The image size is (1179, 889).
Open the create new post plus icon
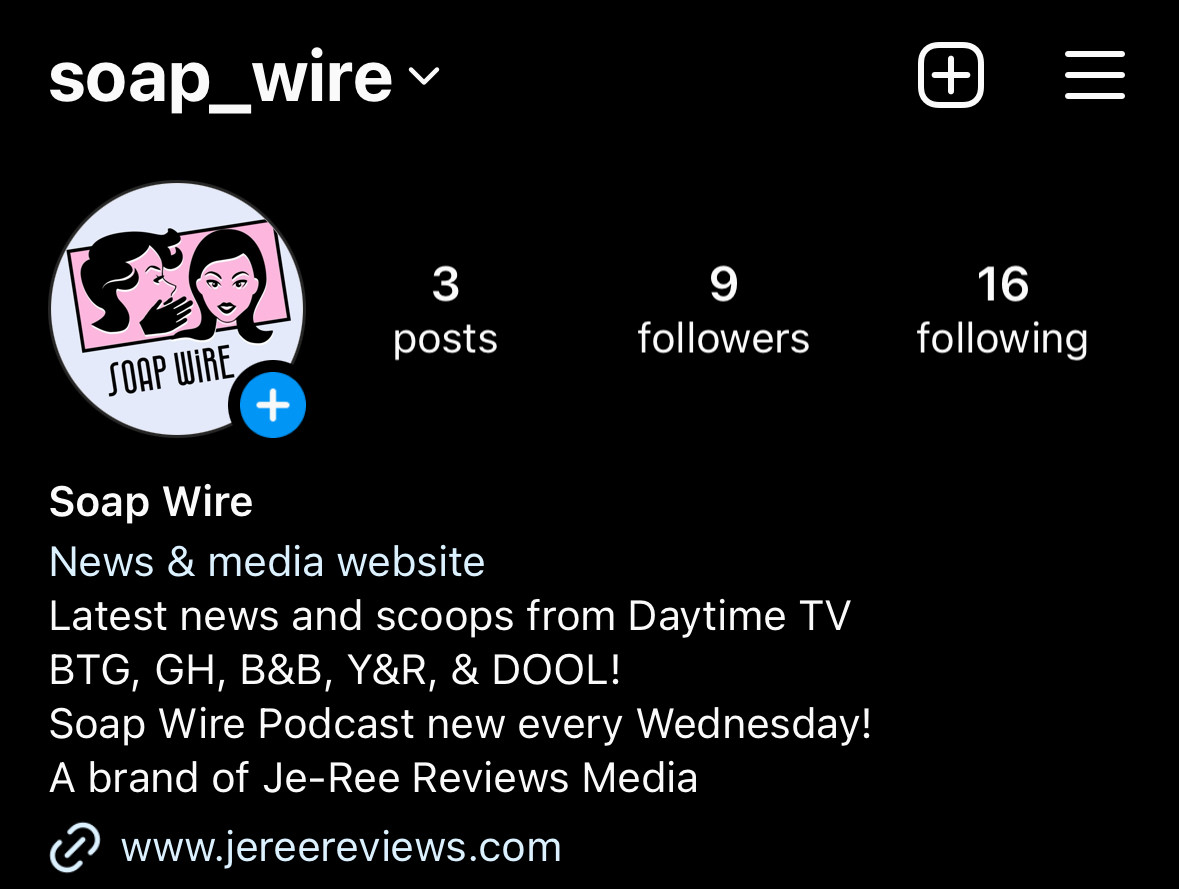click(x=950, y=75)
